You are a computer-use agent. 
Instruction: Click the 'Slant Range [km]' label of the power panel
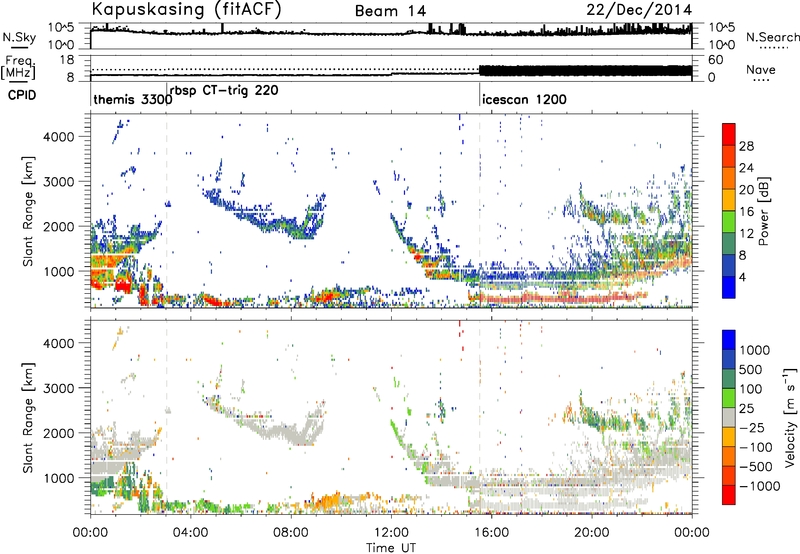[x=28, y=211]
